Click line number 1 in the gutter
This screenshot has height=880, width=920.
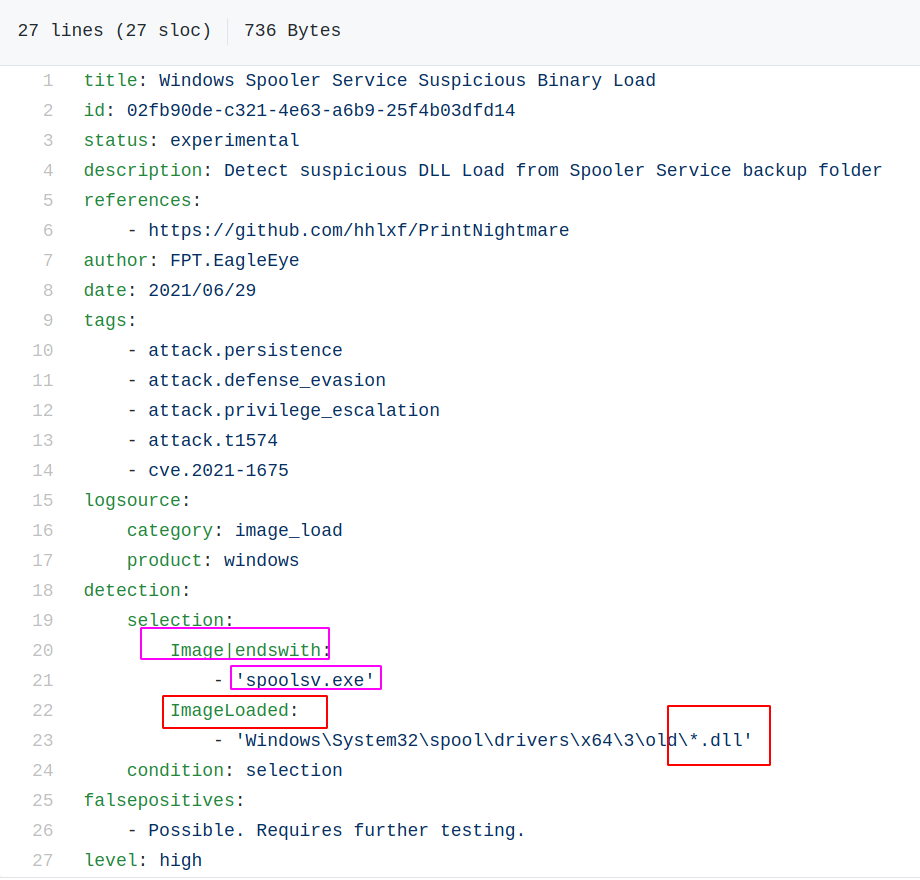point(47,81)
